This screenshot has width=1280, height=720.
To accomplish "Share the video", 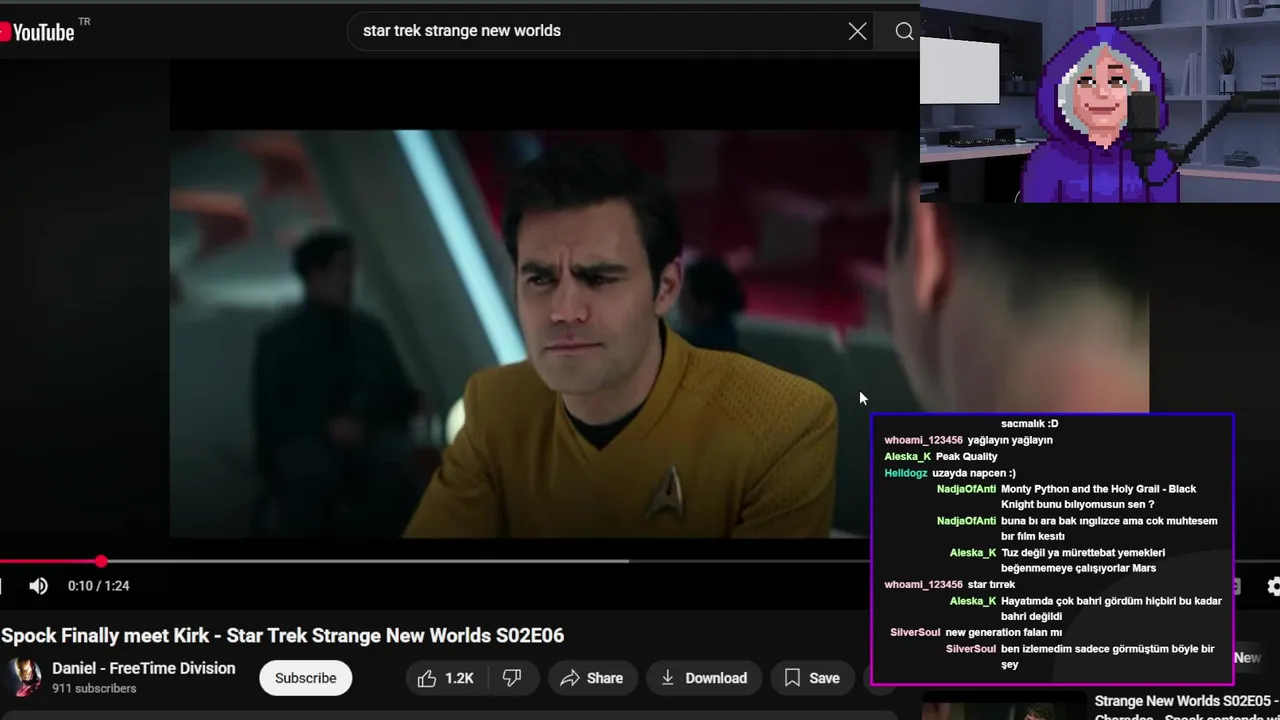I will click(x=592, y=678).
